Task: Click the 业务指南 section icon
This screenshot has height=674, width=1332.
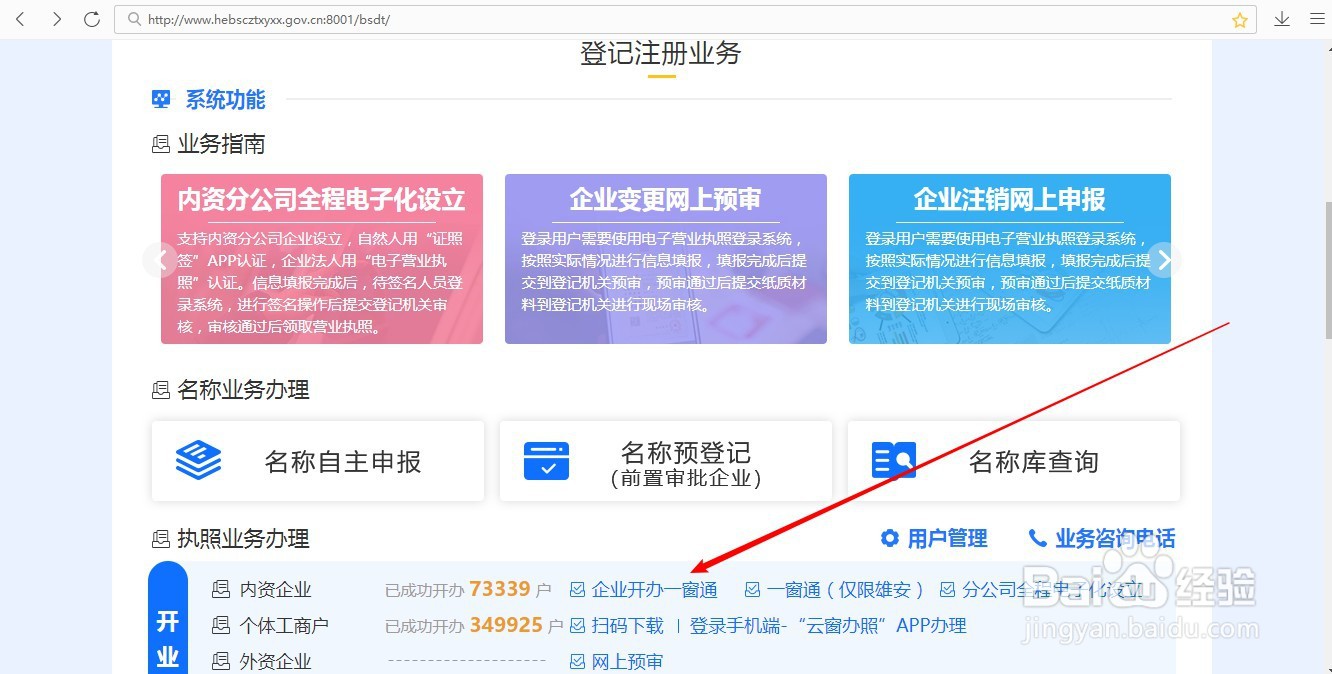Action: pos(162,144)
